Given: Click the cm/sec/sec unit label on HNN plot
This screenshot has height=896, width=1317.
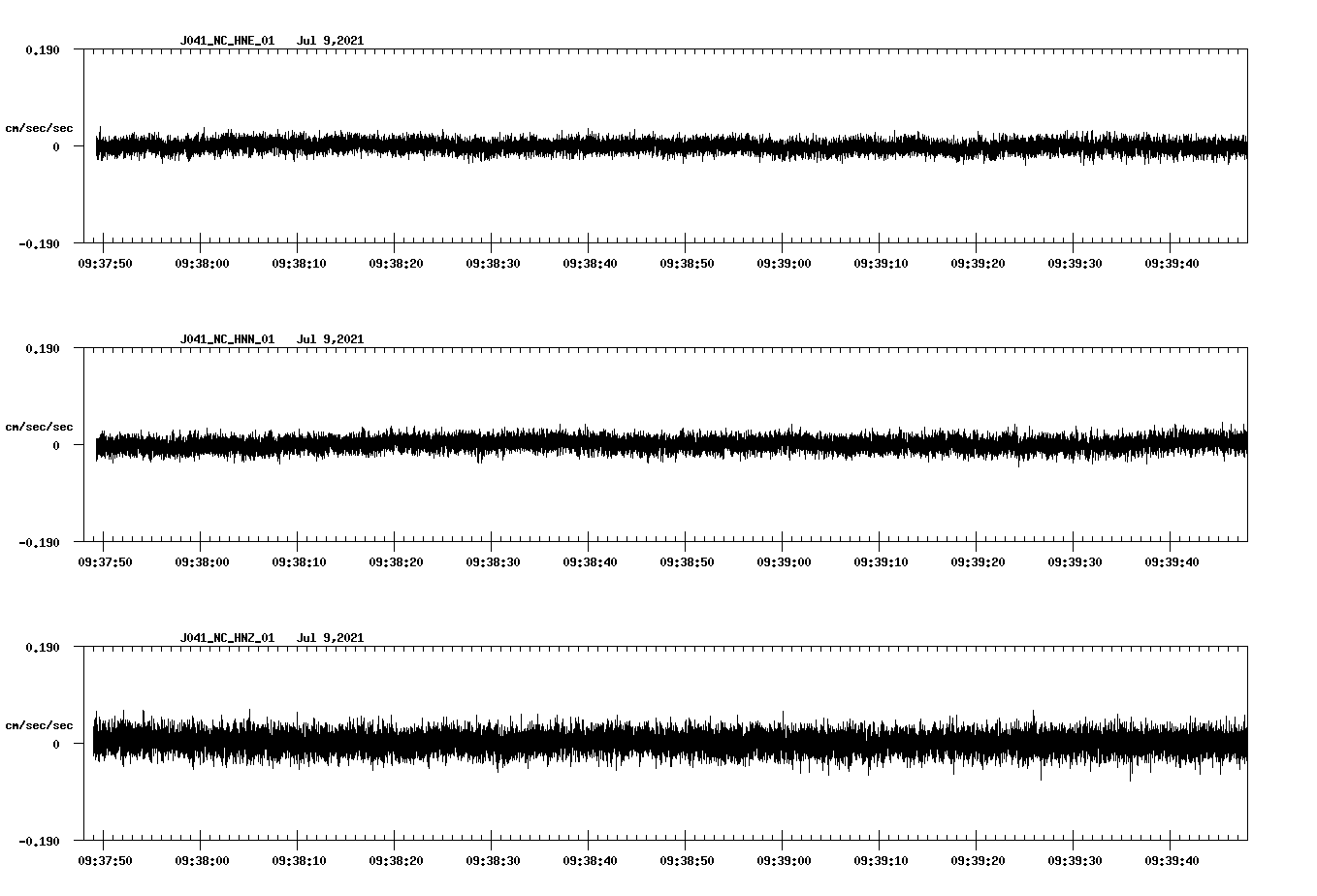Looking at the screenshot, I should pos(40,426).
